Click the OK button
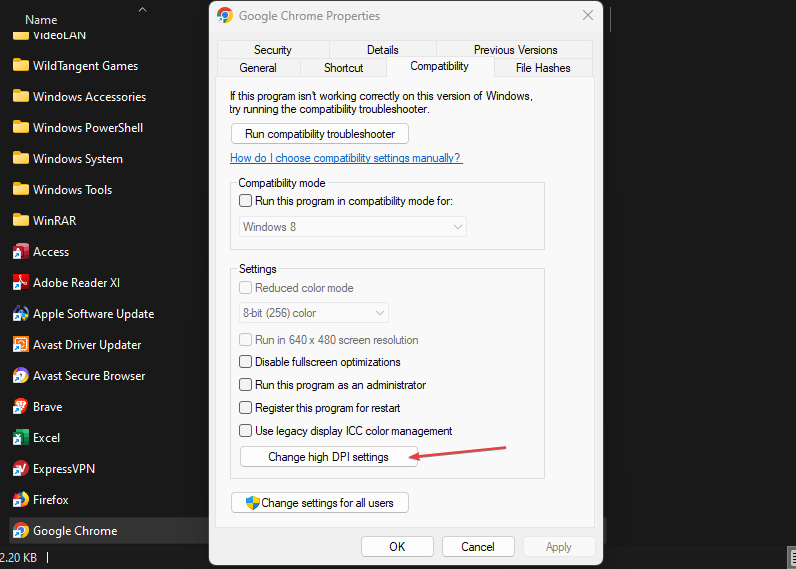 point(397,547)
